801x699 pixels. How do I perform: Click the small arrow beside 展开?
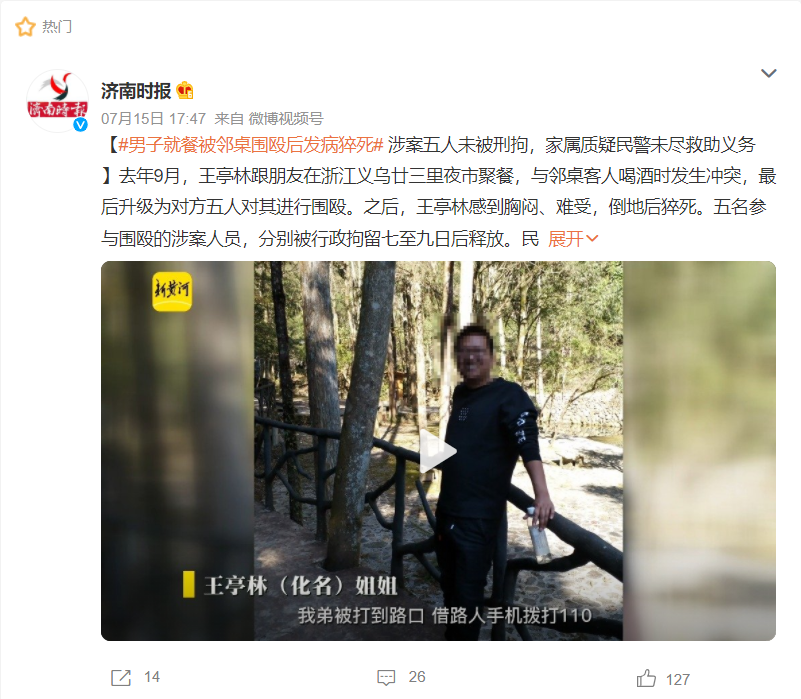click(x=592, y=239)
